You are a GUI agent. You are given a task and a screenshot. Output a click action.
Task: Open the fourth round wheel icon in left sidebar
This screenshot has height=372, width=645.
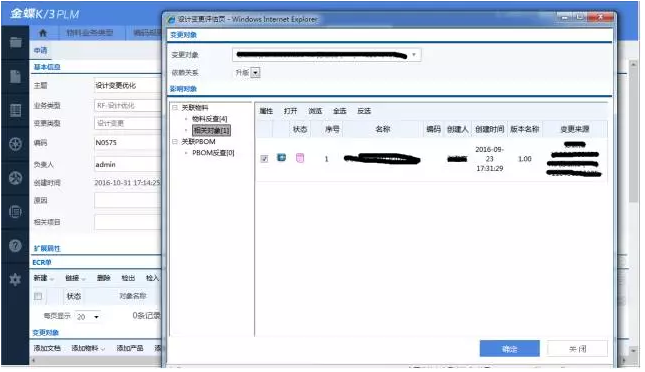(16, 144)
